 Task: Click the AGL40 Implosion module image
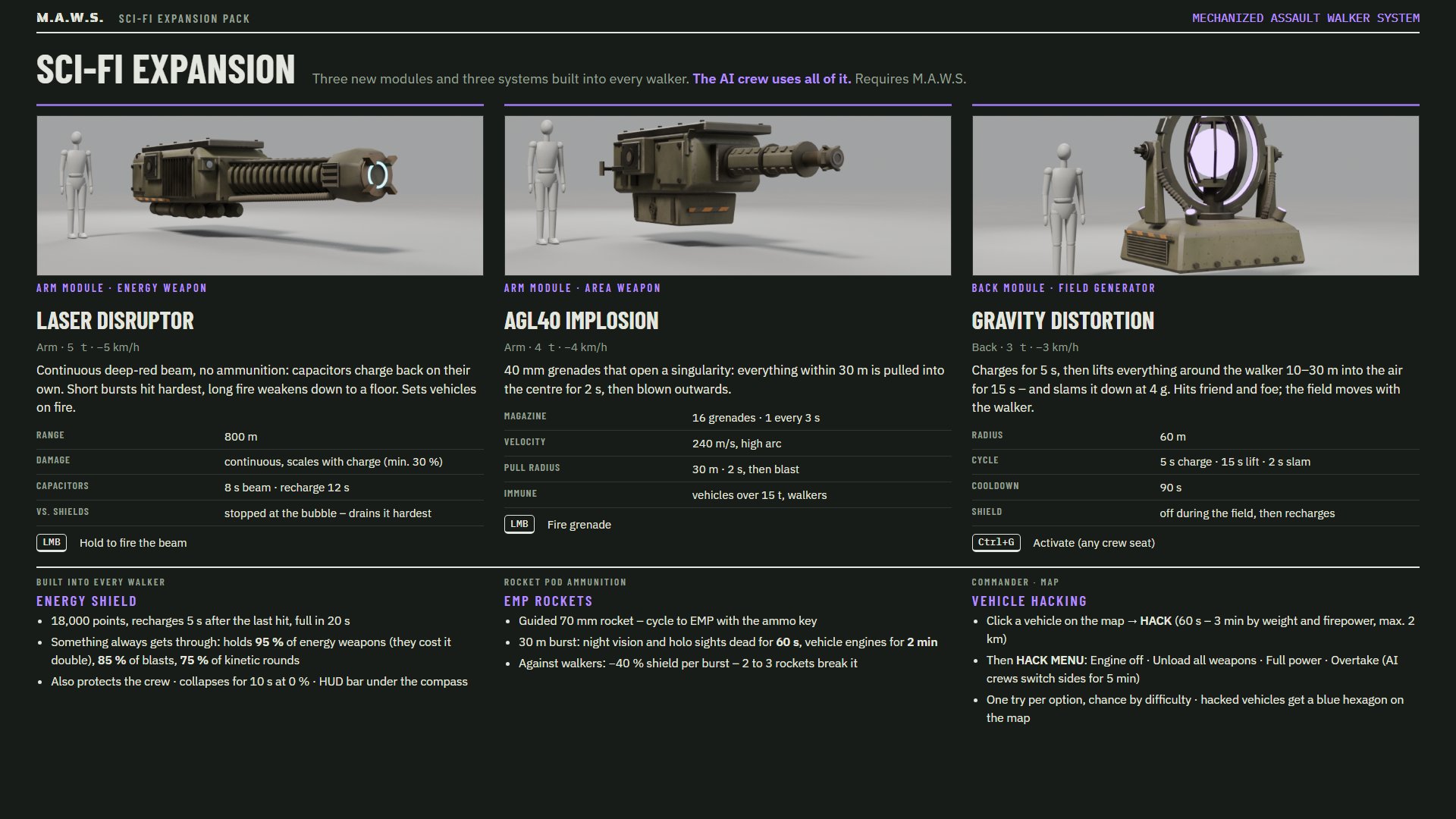click(x=727, y=196)
